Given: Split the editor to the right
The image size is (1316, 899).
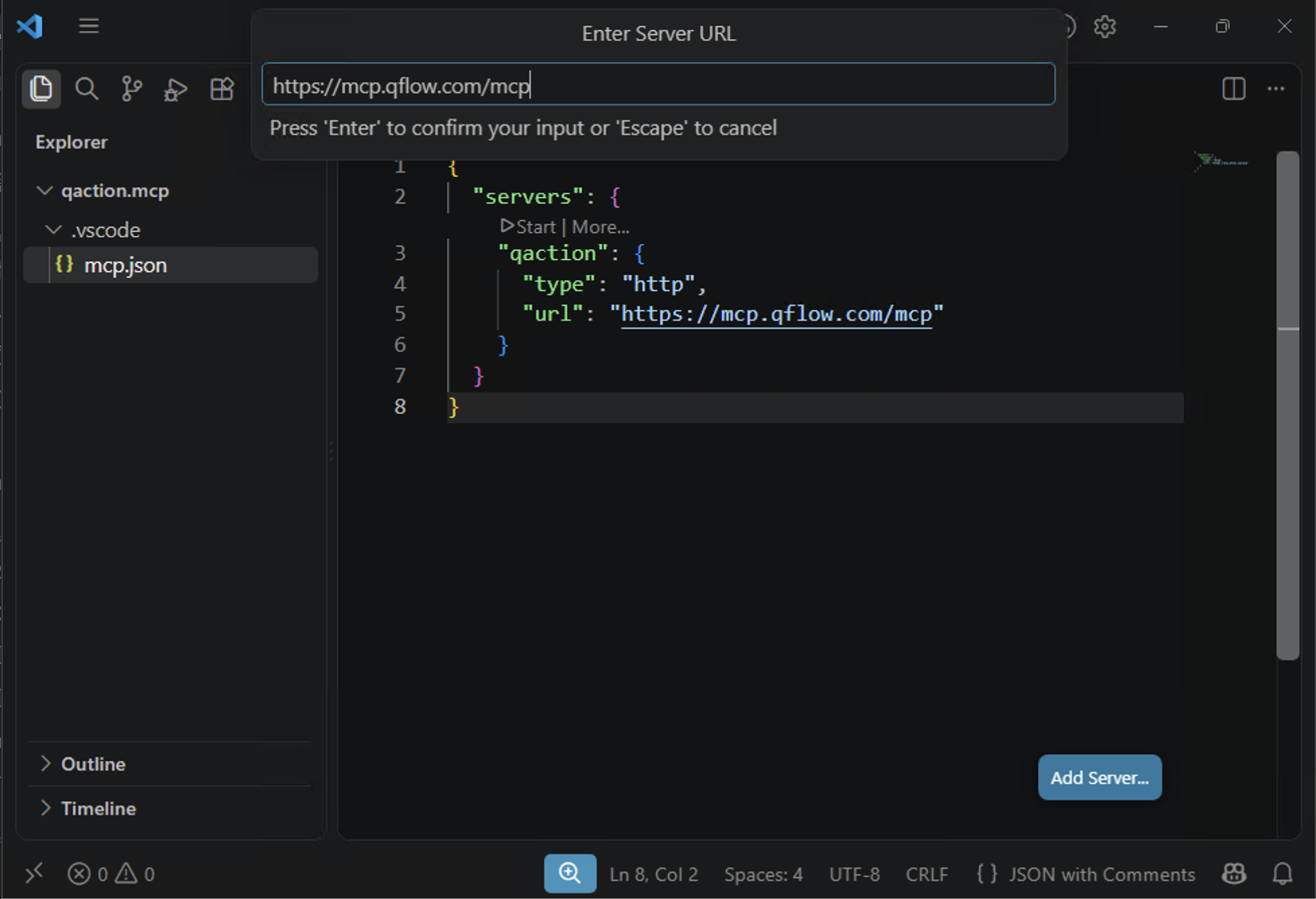Looking at the screenshot, I should point(1234,89).
